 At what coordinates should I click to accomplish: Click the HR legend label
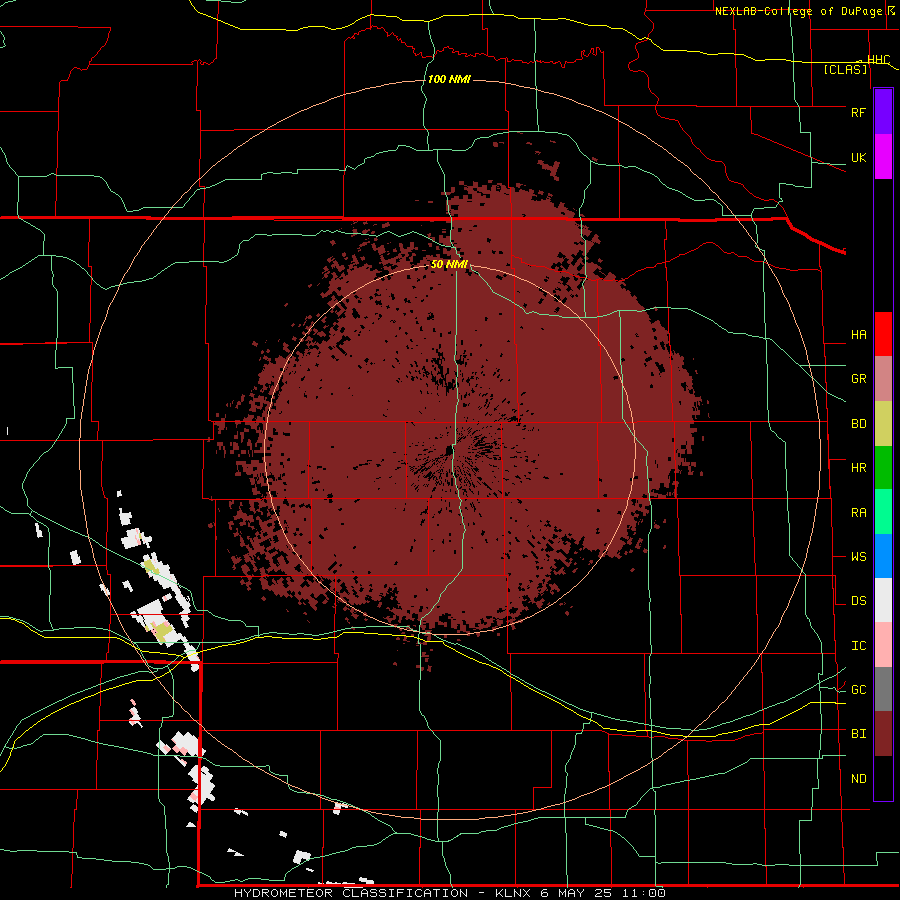pyautogui.click(x=858, y=468)
